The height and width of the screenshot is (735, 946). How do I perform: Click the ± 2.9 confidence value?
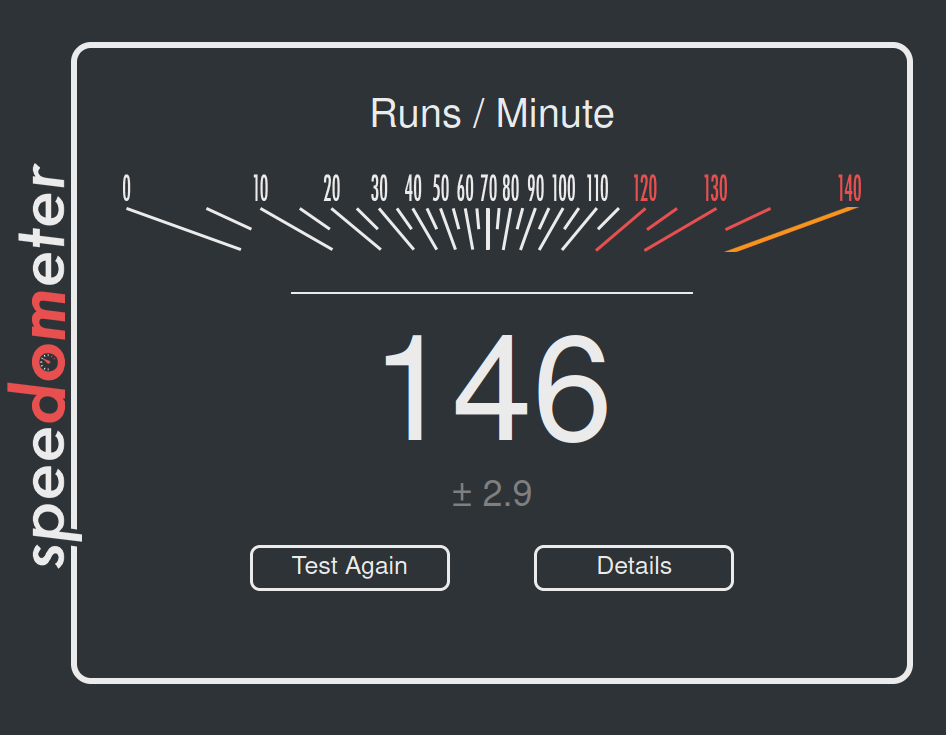point(492,494)
